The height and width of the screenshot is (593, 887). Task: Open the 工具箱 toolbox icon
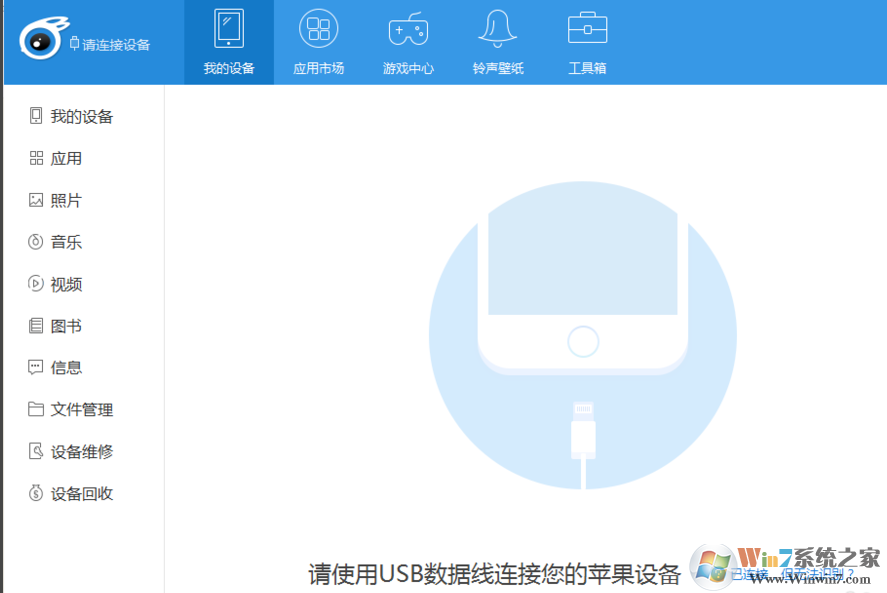(x=587, y=30)
